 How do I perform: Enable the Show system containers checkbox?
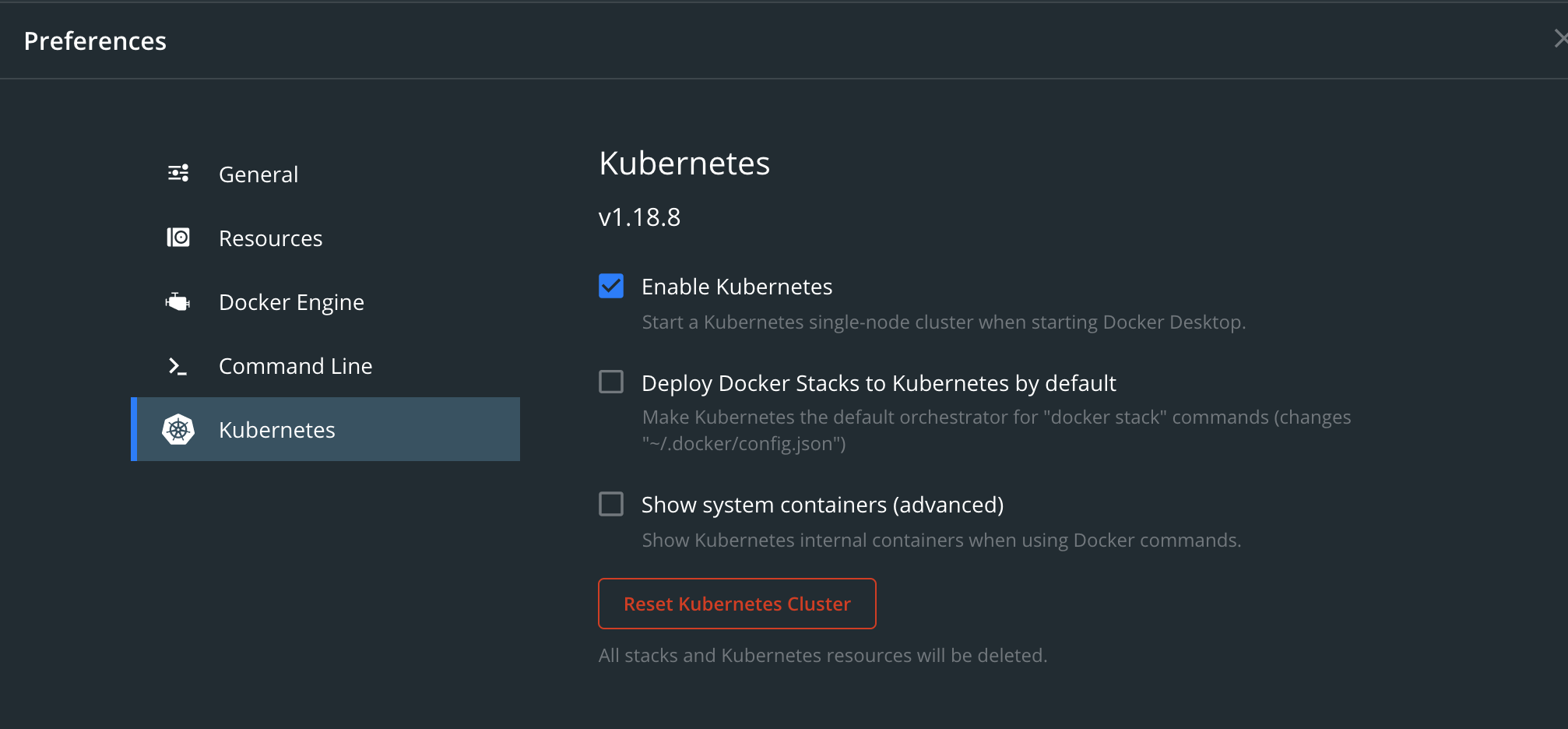[x=611, y=504]
